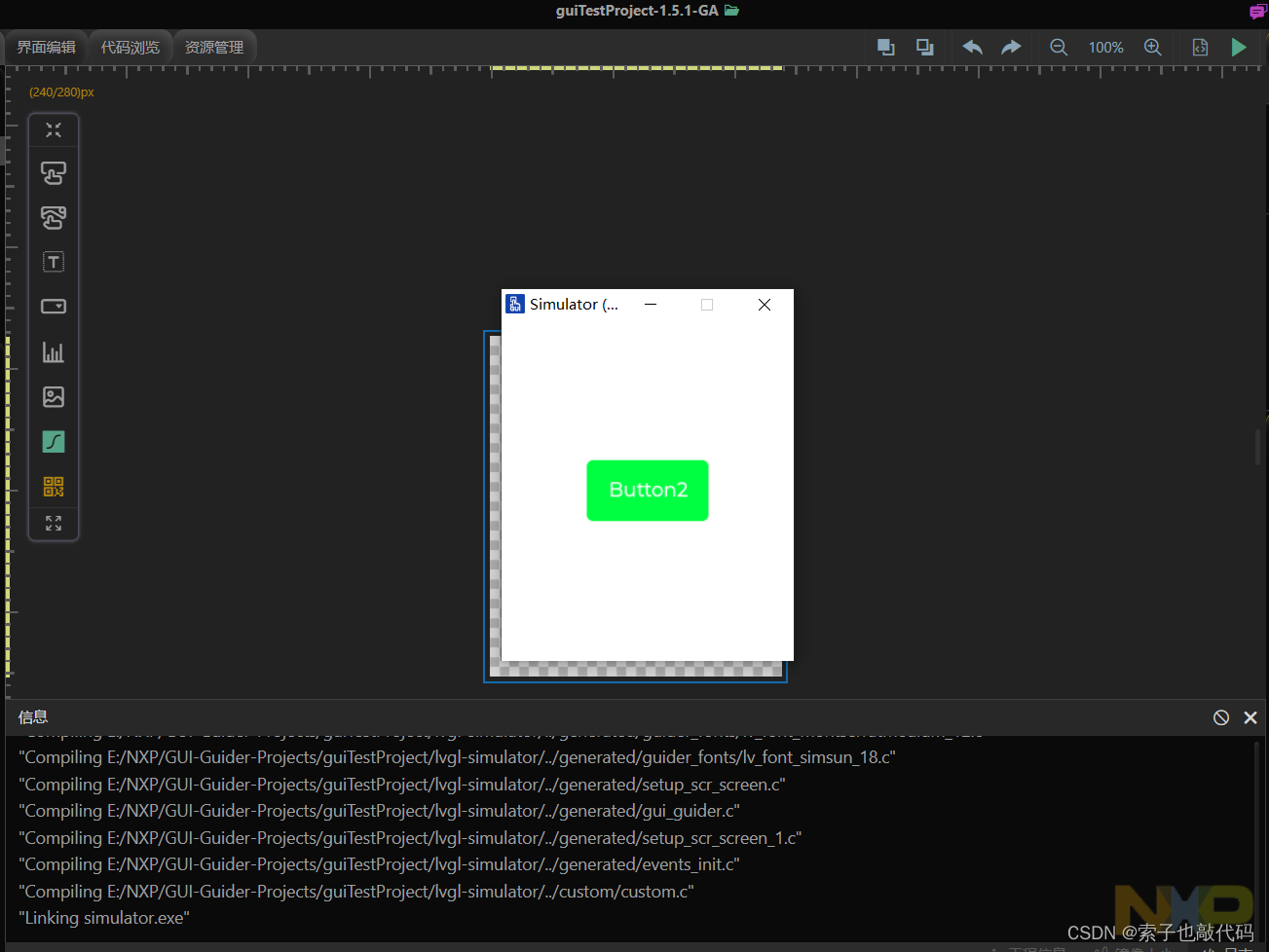This screenshot has width=1269, height=952.
Task: Minimize the Simulator window
Action: click(x=651, y=305)
